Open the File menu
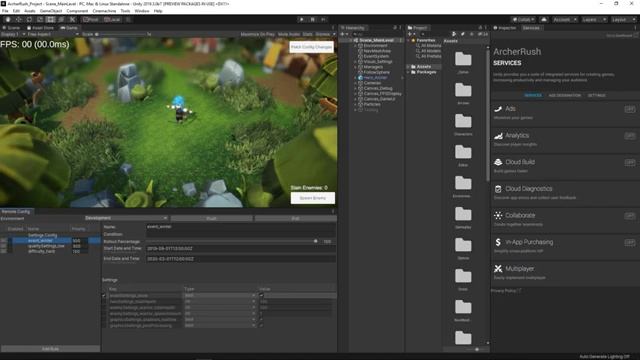The image size is (640, 360). click(x=5, y=11)
